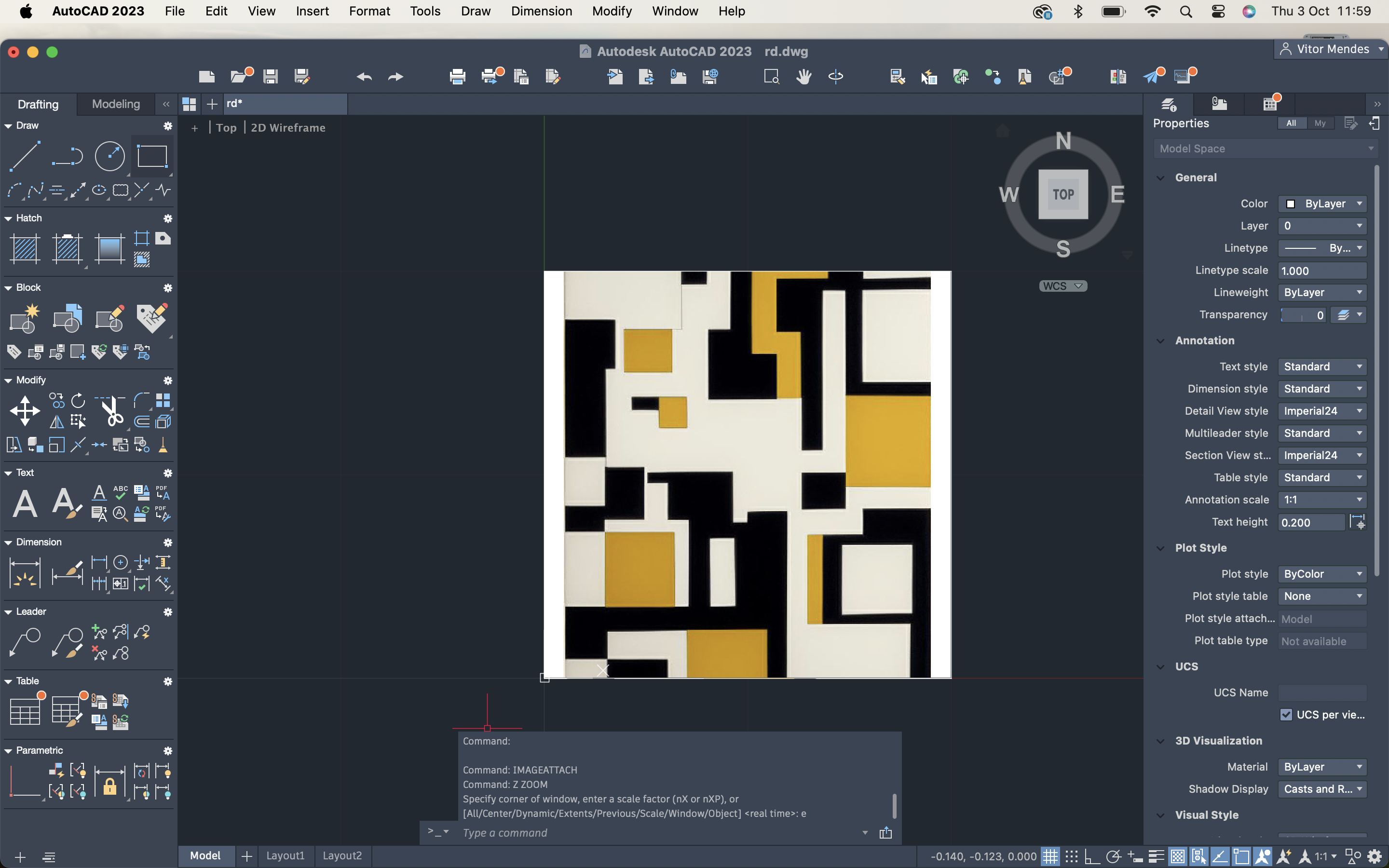The image size is (1389, 868).
Task: Select the Rectangle draw tool
Action: [152, 156]
